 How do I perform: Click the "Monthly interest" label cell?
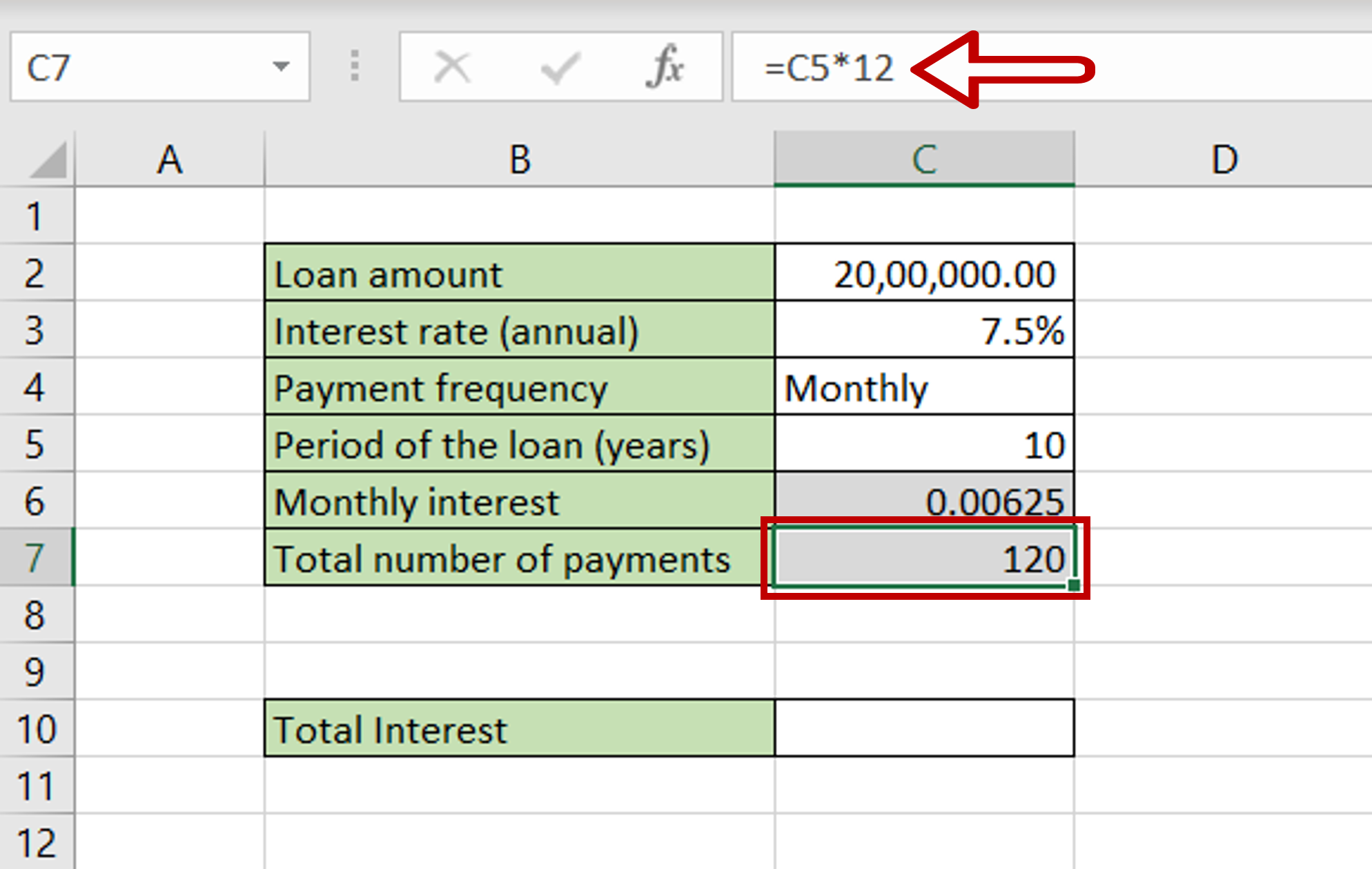520,500
